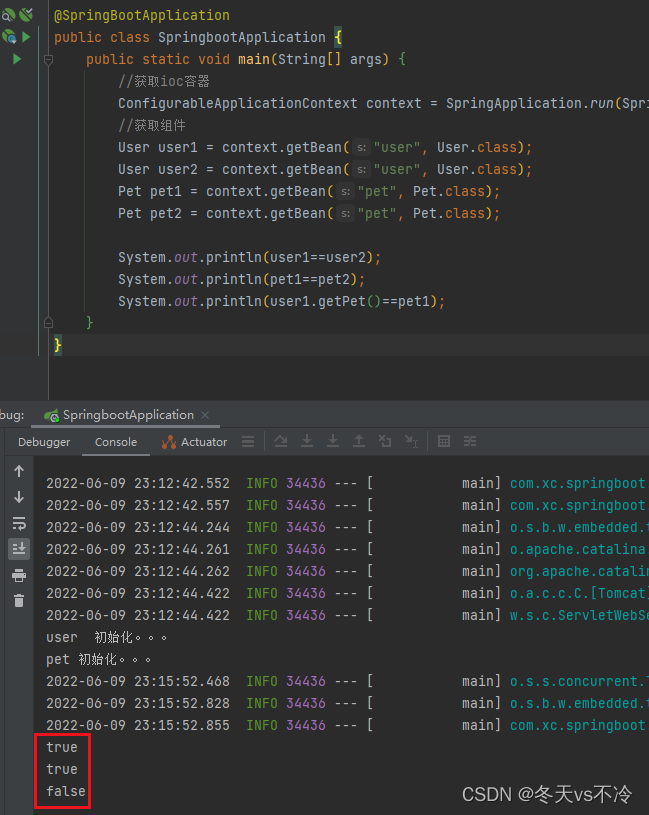This screenshot has width=649, height=815.
Task: Click log line timestamped 23:15:52.855
Action: point(346,725)
